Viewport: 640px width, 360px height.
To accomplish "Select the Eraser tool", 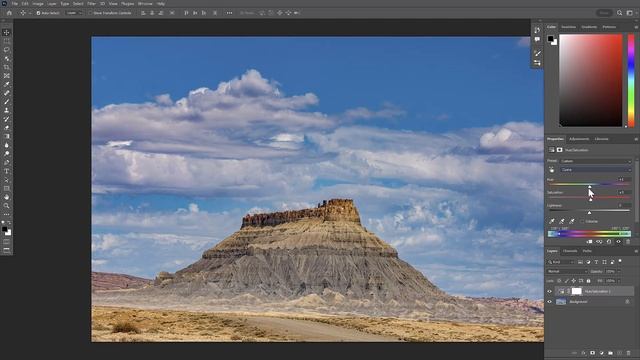I will click(7, 128).
